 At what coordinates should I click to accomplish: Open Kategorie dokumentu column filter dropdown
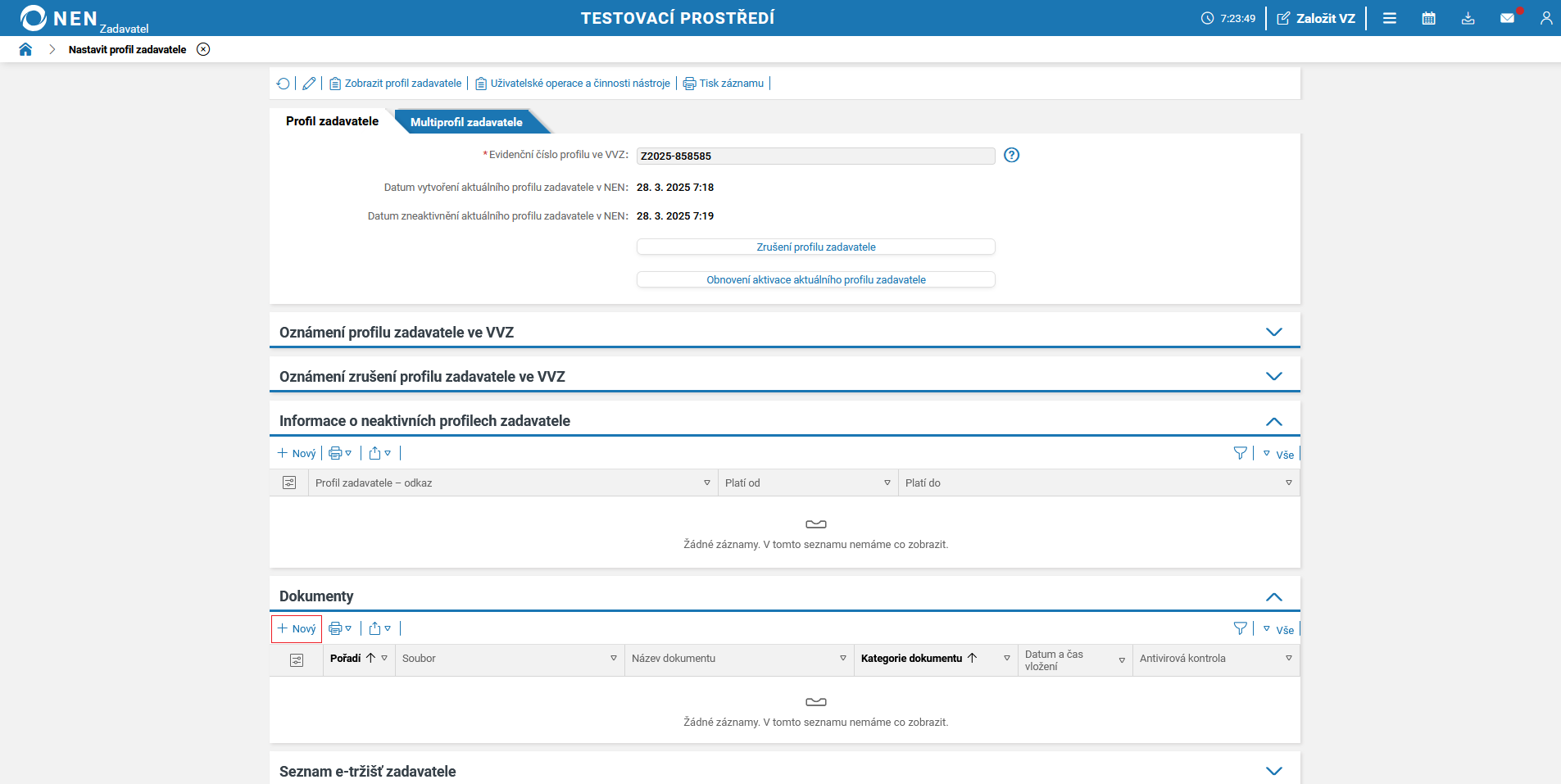pos(1007,659)
